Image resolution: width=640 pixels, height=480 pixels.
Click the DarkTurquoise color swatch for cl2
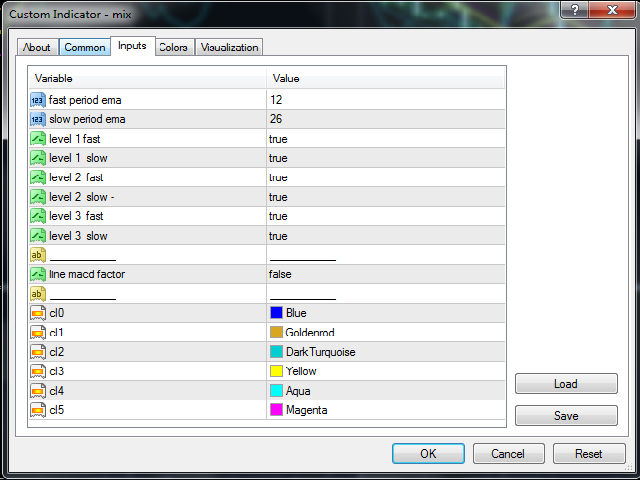click(x=276, y=351)
